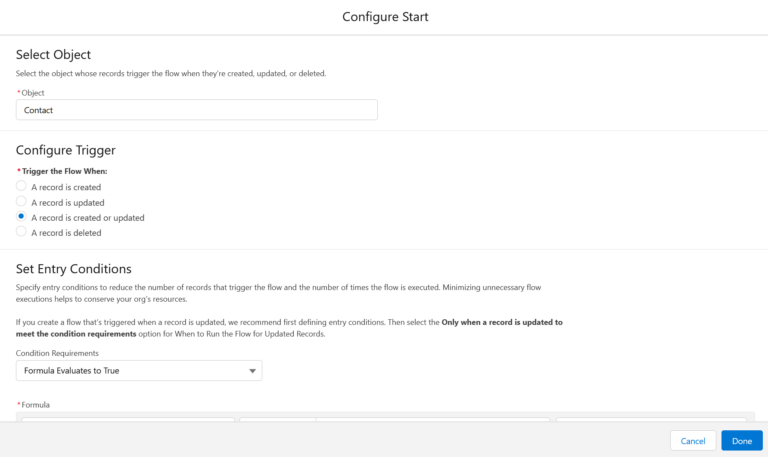Screen dimensions: 768x457
Task: Choose 'A record is updated' trigger
Action: tap(22, 202)
